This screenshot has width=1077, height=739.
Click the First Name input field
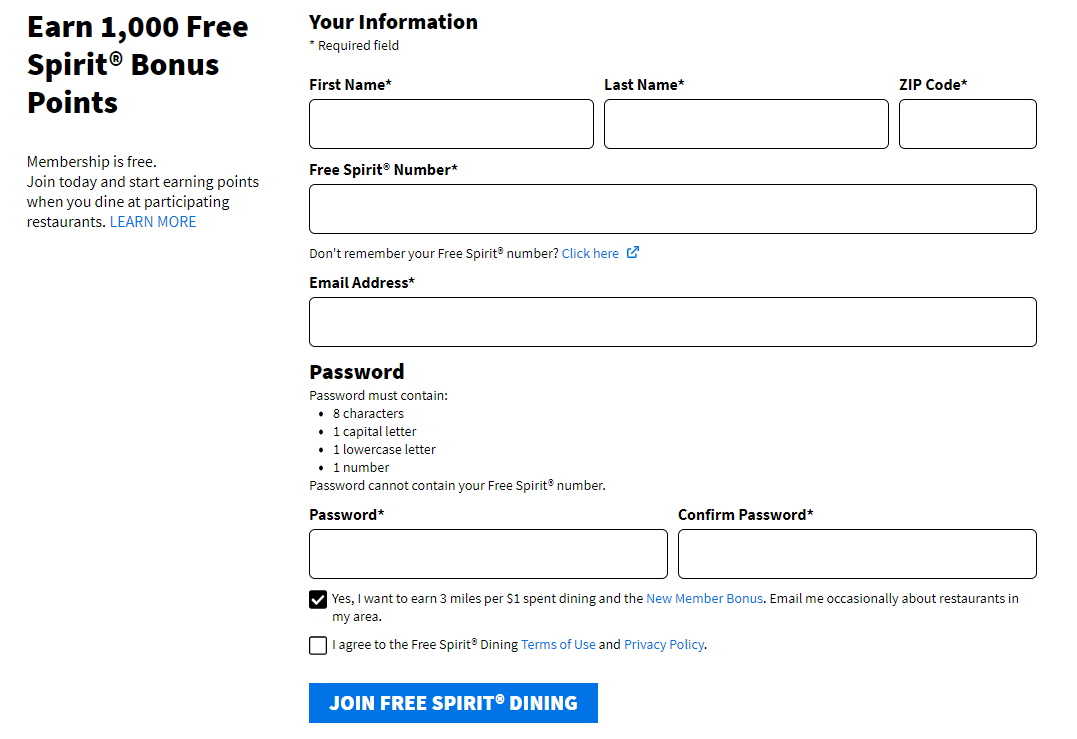point(451,124)
